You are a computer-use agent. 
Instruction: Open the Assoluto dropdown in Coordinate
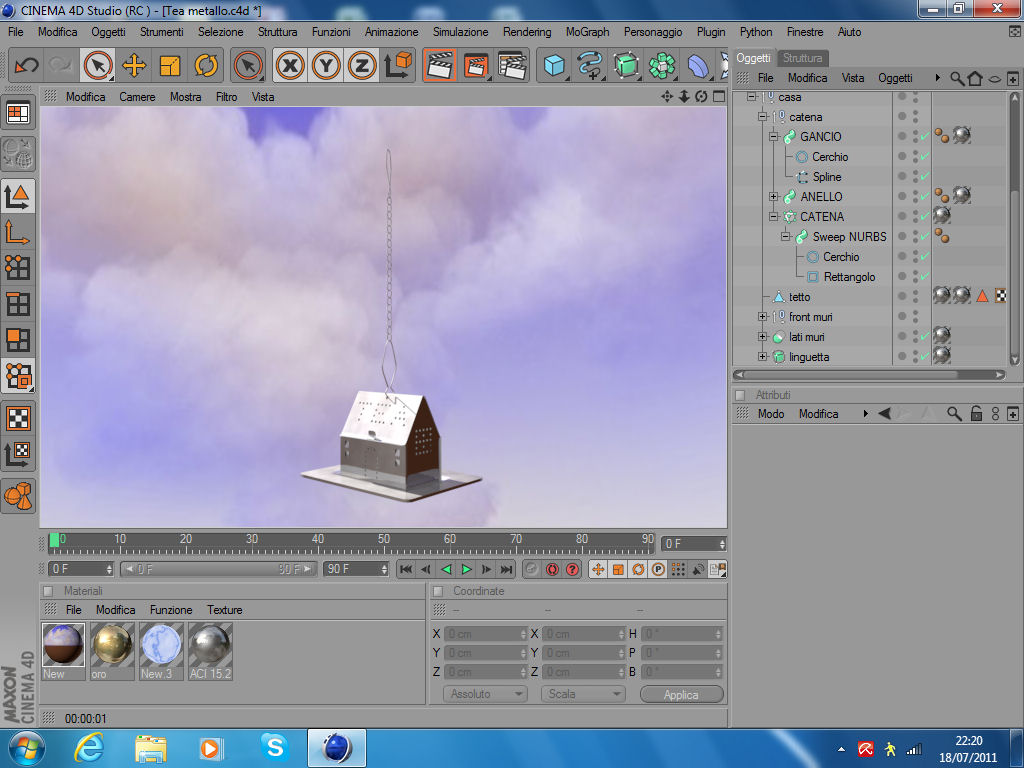[485, 694]
